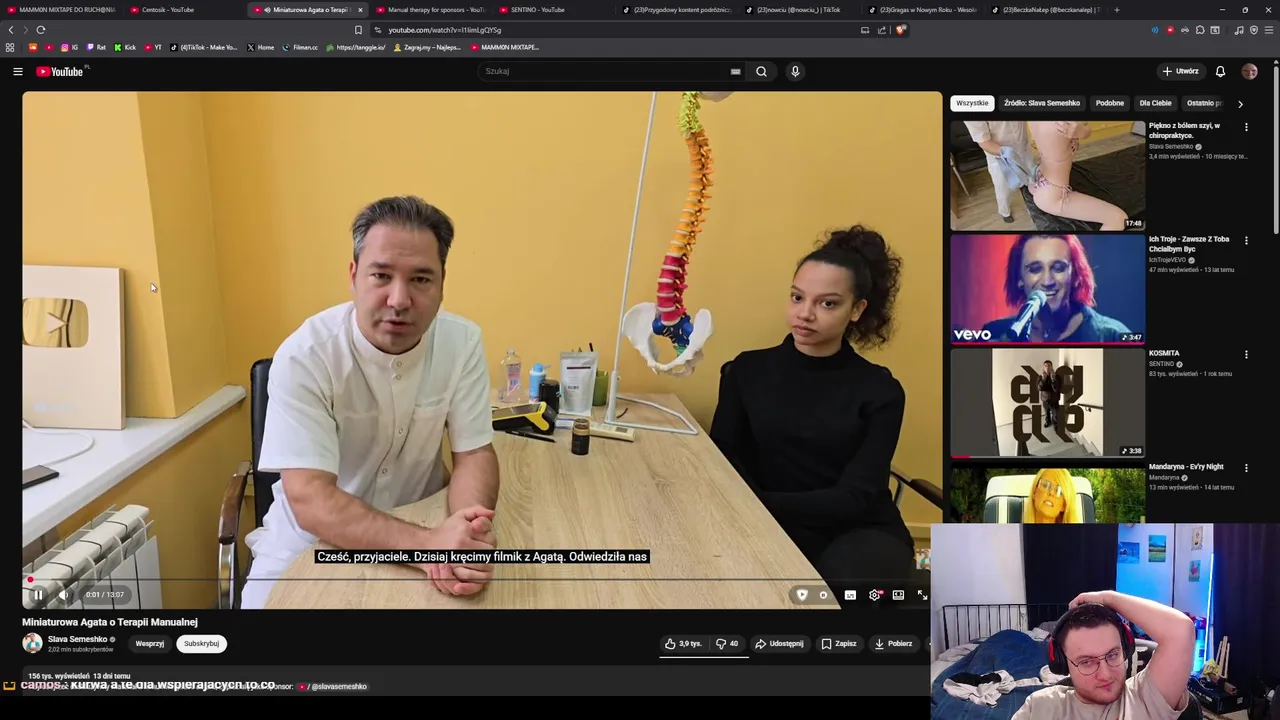Switch to nowciu TikTok tab
The width and height of the screenshot is (1280, 720).
coord(798,10)
